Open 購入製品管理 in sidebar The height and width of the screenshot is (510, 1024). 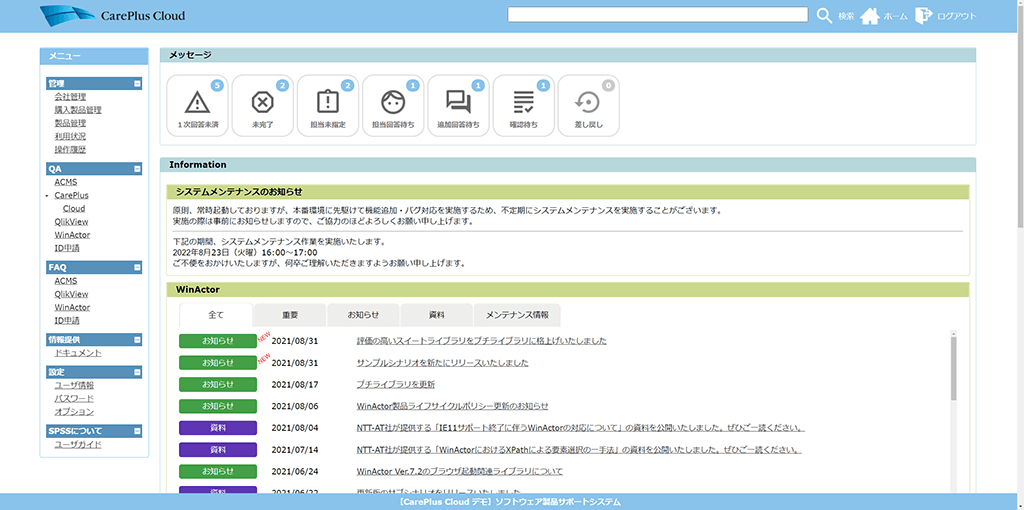click(x=78, y=110)
